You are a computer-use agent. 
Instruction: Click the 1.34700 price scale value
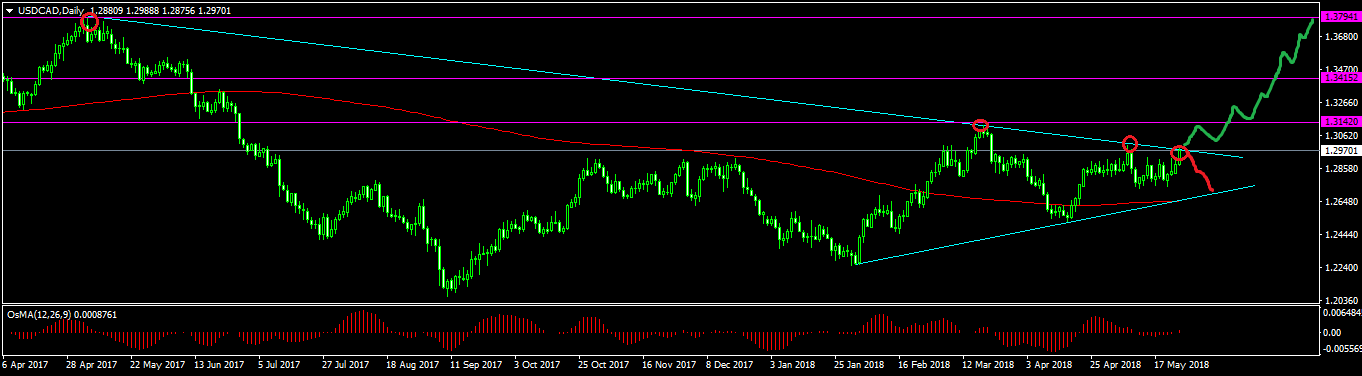pyautogui.click(x=1341, y=69)
